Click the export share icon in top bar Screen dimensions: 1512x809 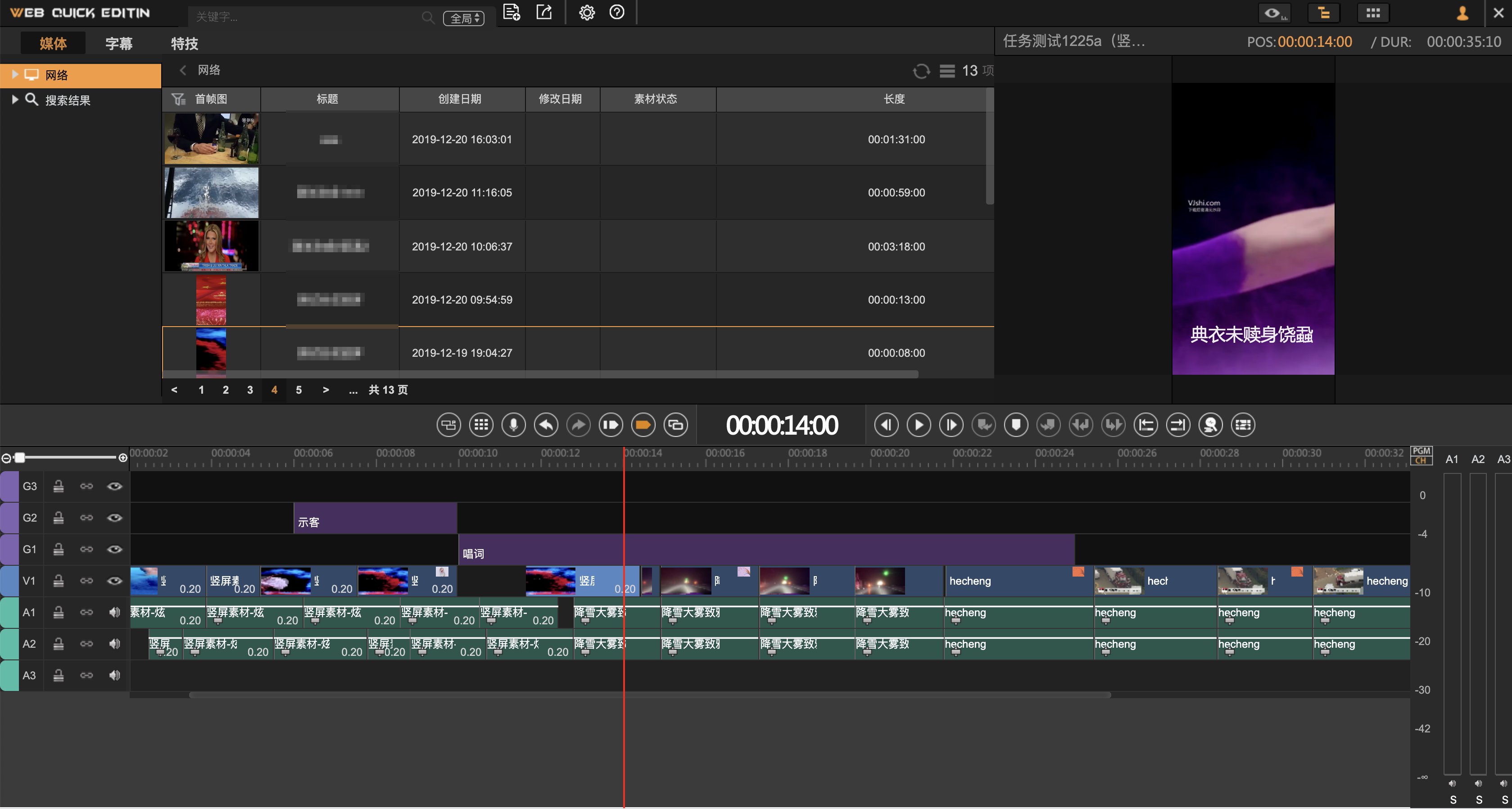(x=544, y=12)
